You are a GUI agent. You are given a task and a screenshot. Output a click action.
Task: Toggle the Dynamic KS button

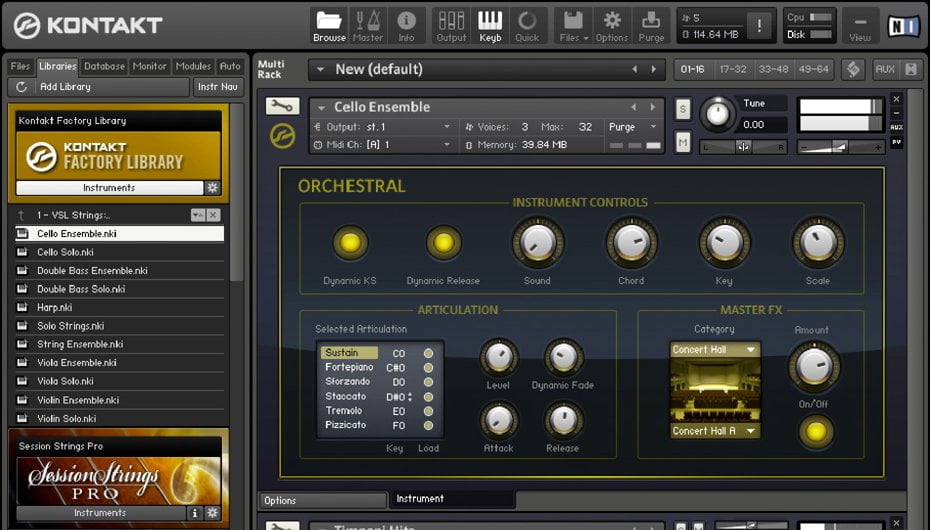[x=350, y=242]
